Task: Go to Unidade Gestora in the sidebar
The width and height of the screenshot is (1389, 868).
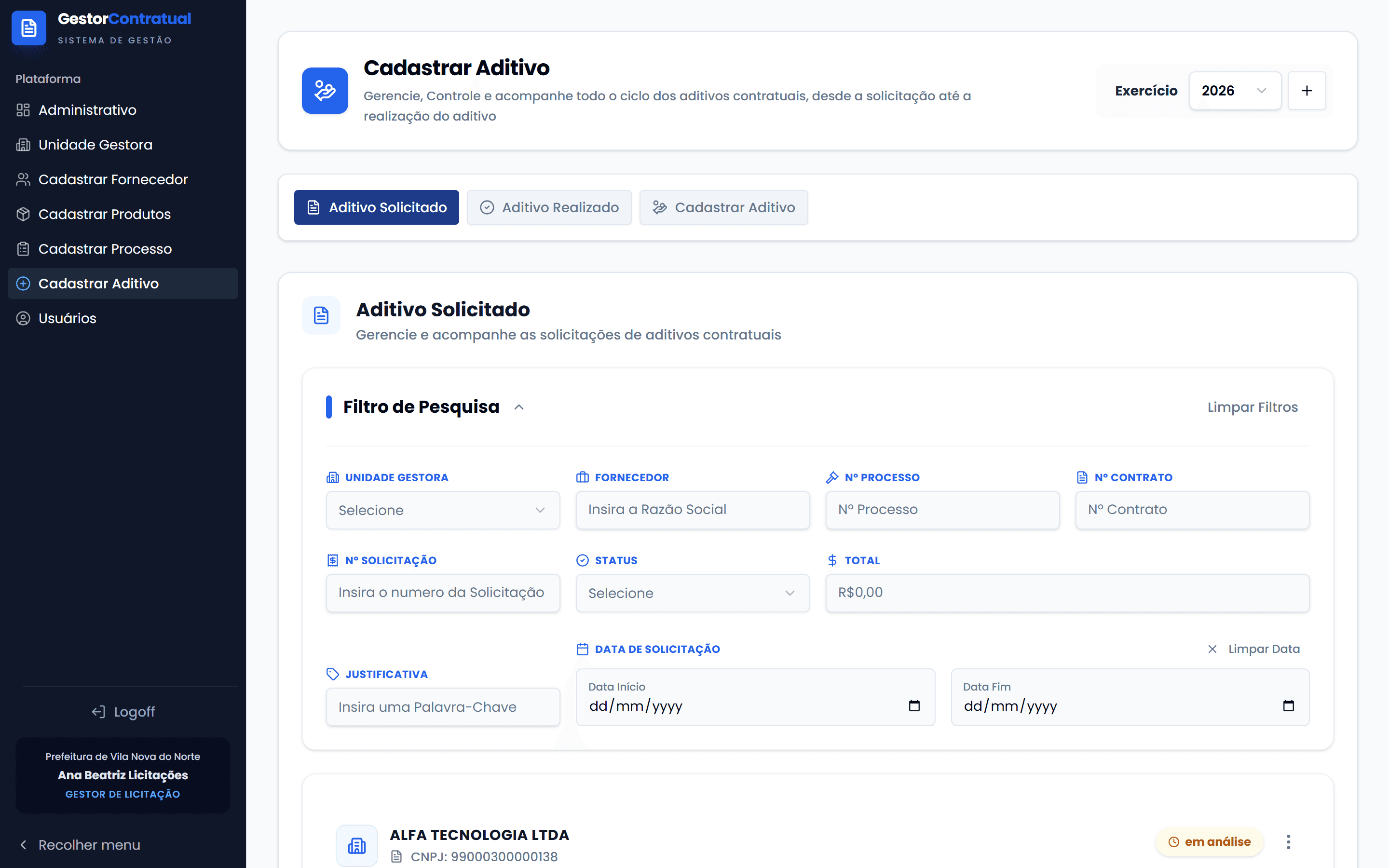Action: pos(123,145)
